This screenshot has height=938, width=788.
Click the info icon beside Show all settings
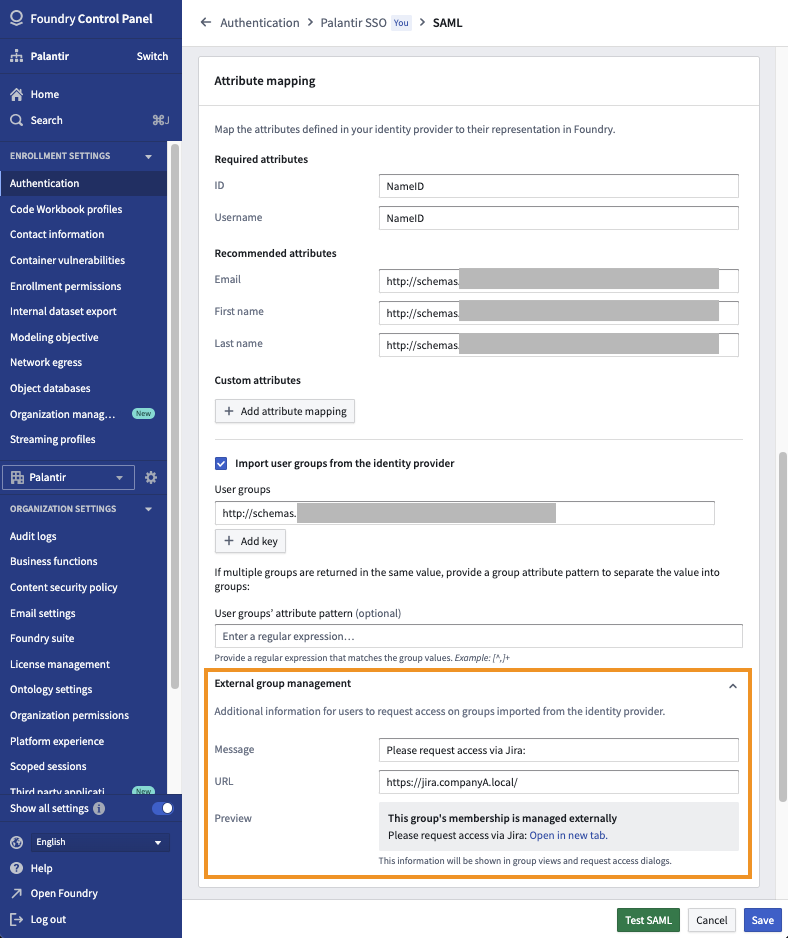pyautogui.click(x=99, y=808)
